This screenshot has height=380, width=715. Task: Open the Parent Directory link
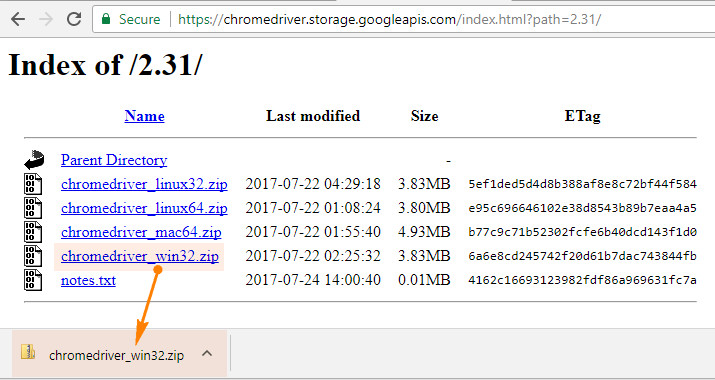(114, 160)
